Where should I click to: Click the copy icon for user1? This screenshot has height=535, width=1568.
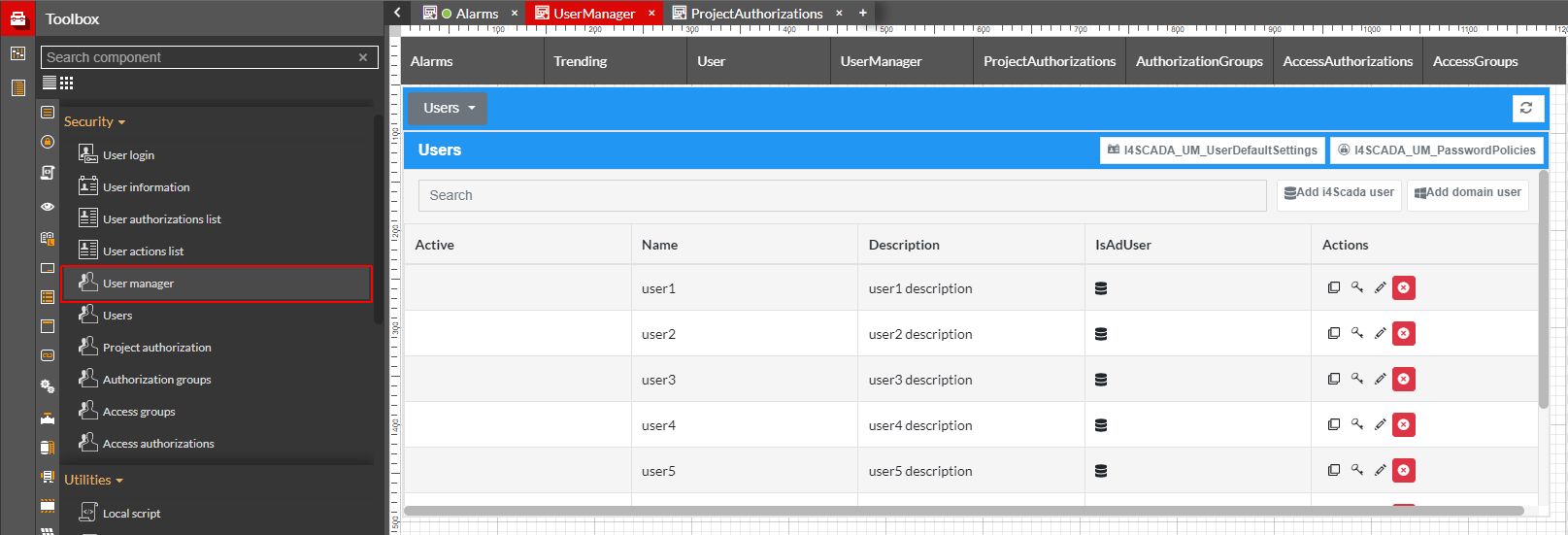point(1333,287)
